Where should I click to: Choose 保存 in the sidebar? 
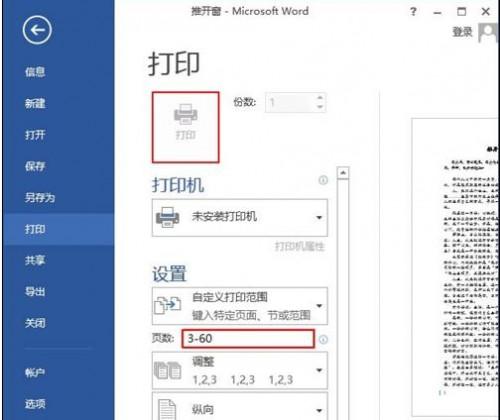[x=35, y=166]
